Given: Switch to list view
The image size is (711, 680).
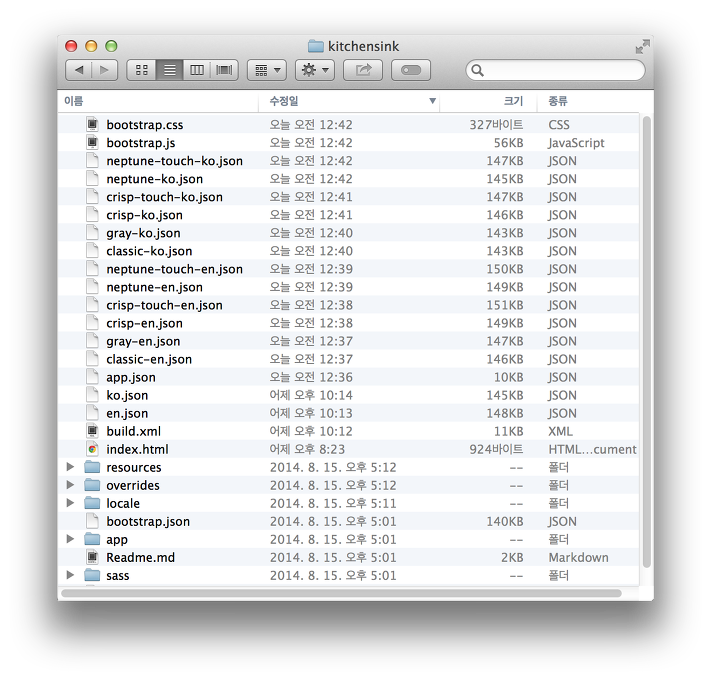Looking at the screenshot, I should coord(170,70).
